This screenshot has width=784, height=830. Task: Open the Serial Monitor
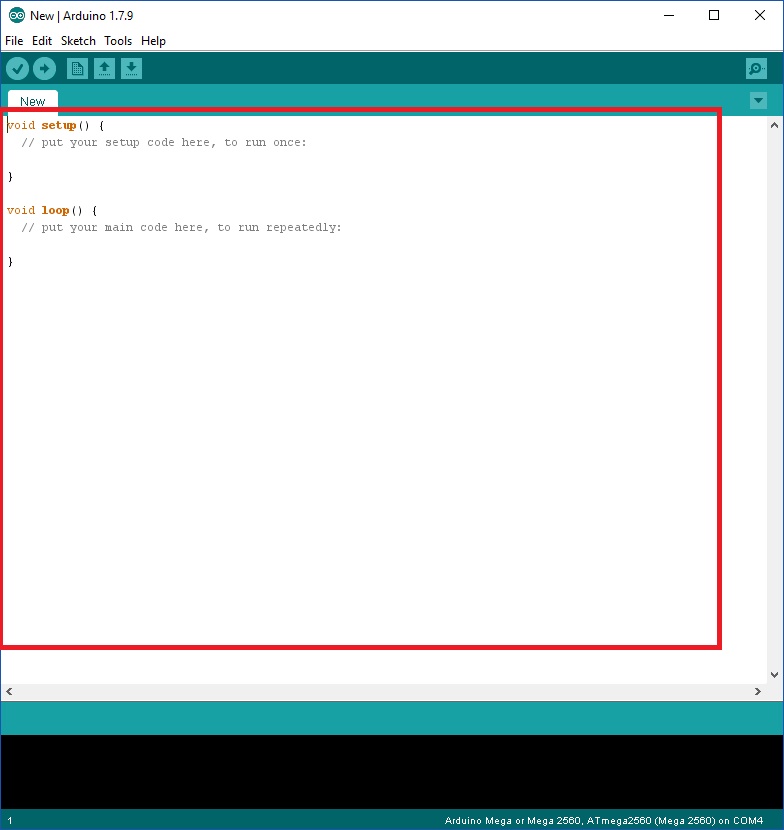click(x=756, y=68)
